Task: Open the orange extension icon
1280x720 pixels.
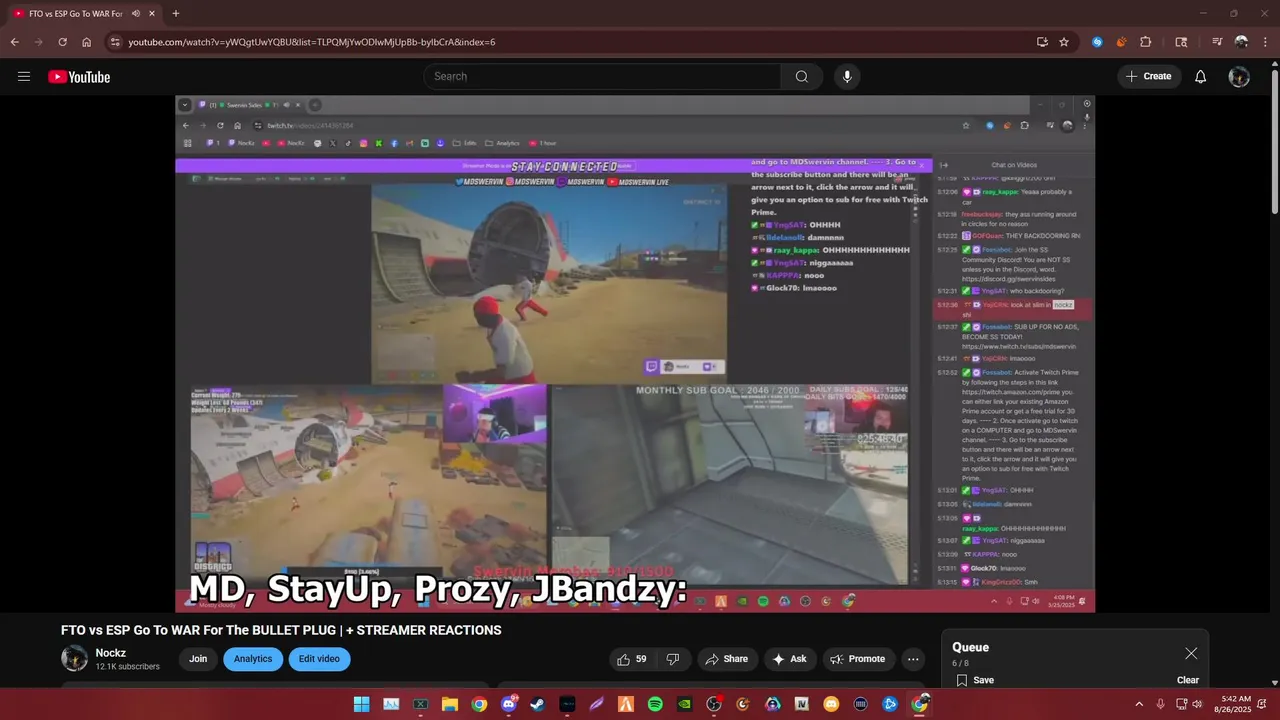Action: pyautogui.click(x=1121, y=42)
